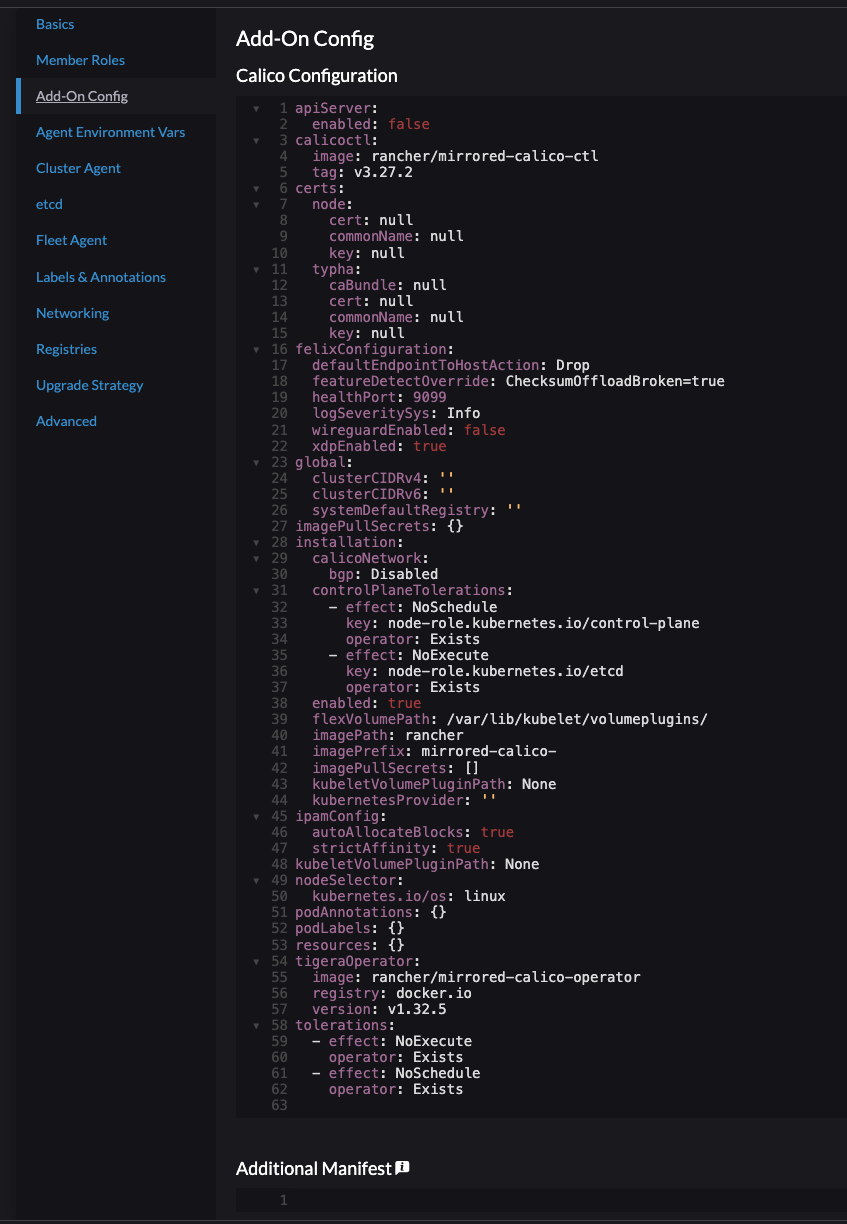Viewport: 847px width, 1224px height.
Task: Click the Additional Manifest info icon
Action: [403, 1167]
